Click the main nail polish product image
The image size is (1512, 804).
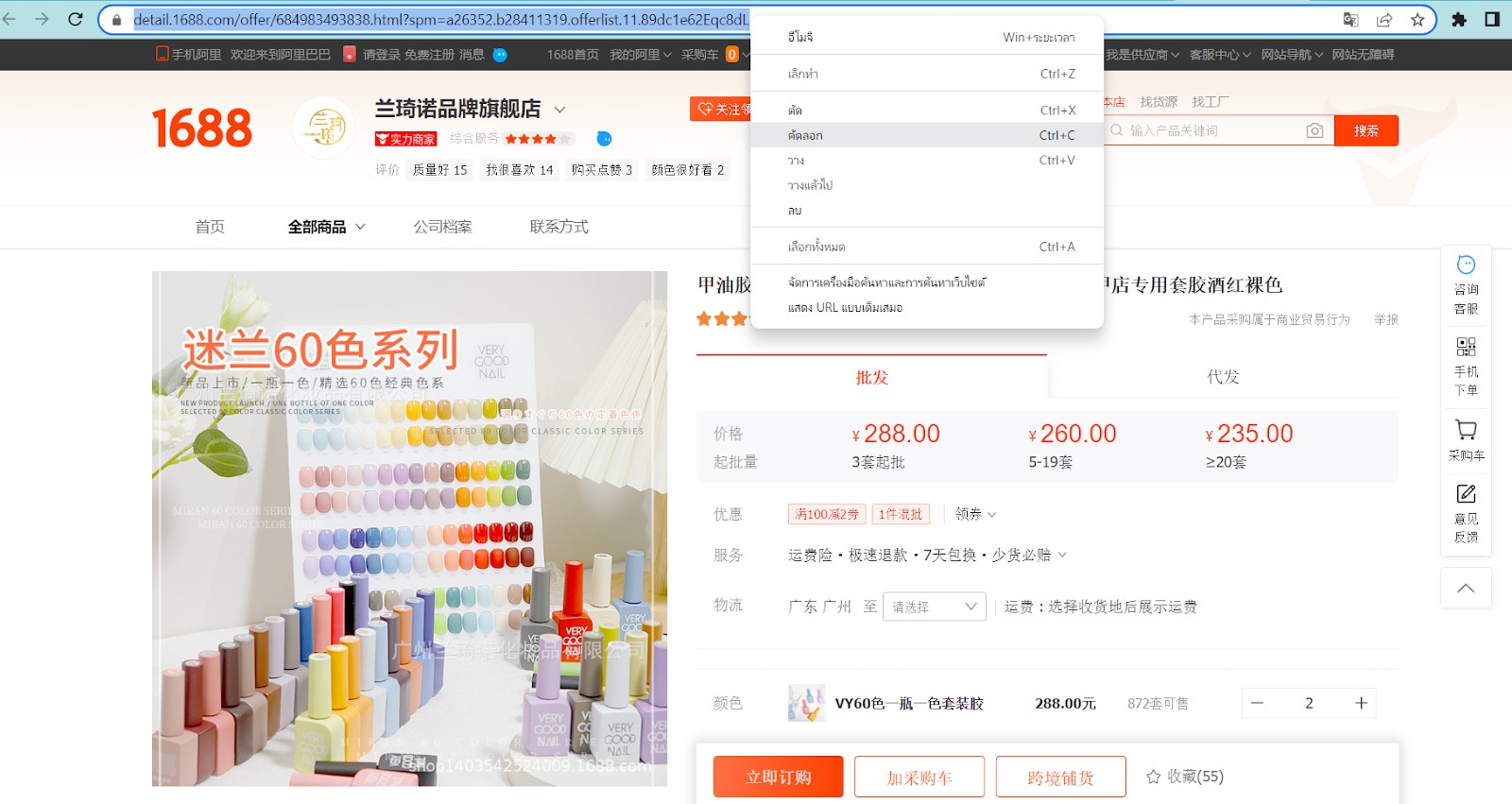pyautogui.click(x=409, y=529)
